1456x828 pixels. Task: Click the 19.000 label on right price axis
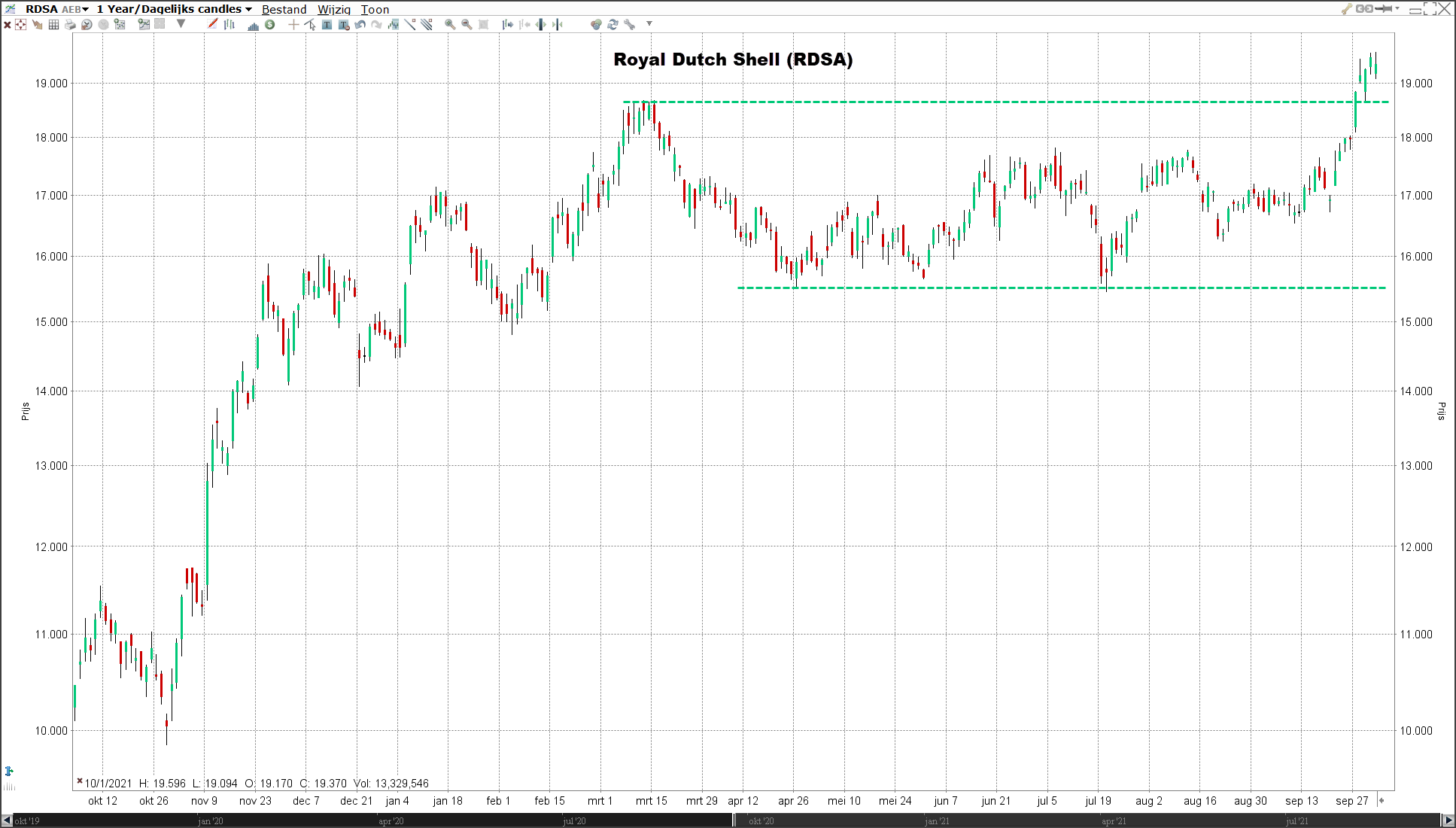[1416, 84]
